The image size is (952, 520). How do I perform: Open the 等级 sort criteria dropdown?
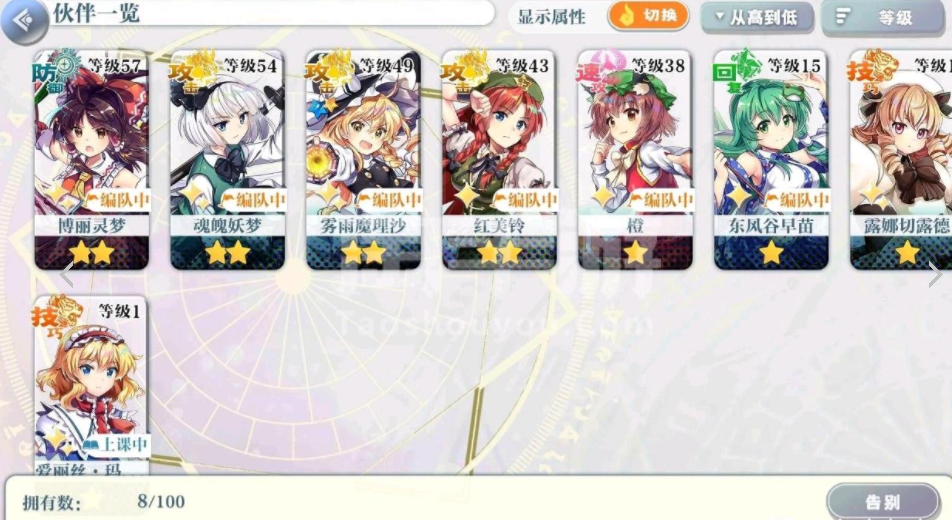click(x=885, y=18)
